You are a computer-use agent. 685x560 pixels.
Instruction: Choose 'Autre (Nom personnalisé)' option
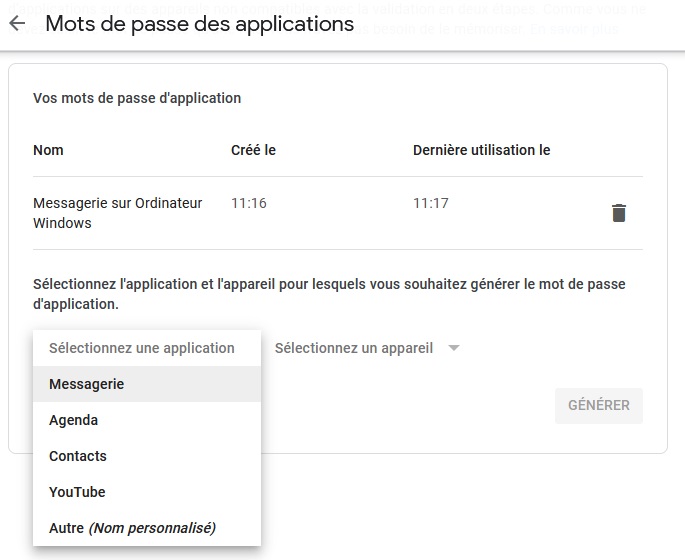[x=132, y=528]
